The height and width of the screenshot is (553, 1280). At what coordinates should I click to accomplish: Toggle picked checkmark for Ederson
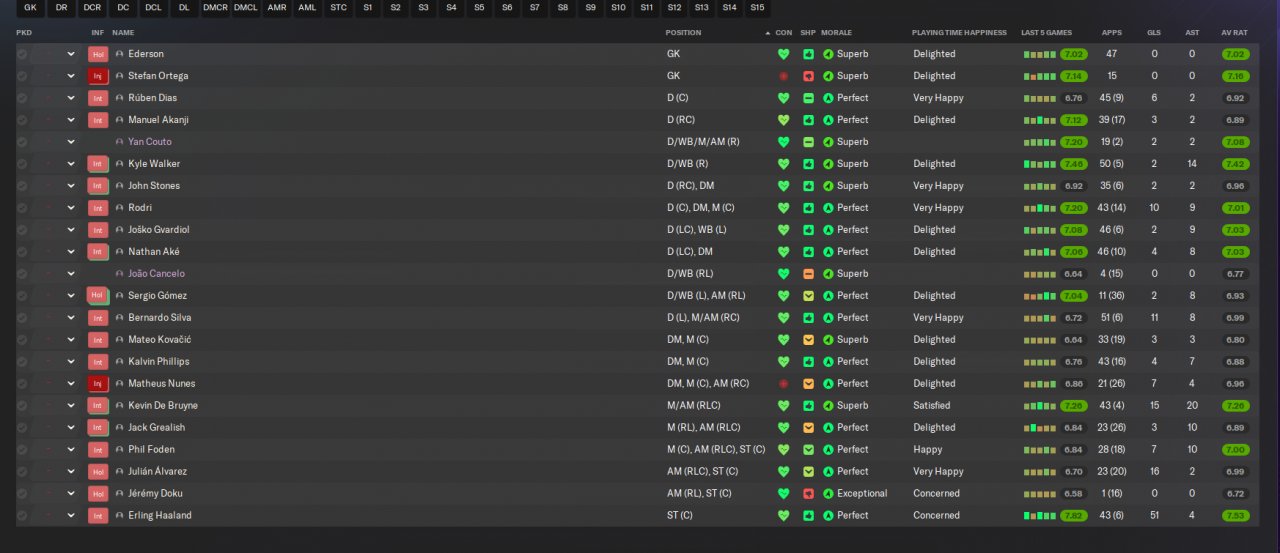tap(22, 54)
